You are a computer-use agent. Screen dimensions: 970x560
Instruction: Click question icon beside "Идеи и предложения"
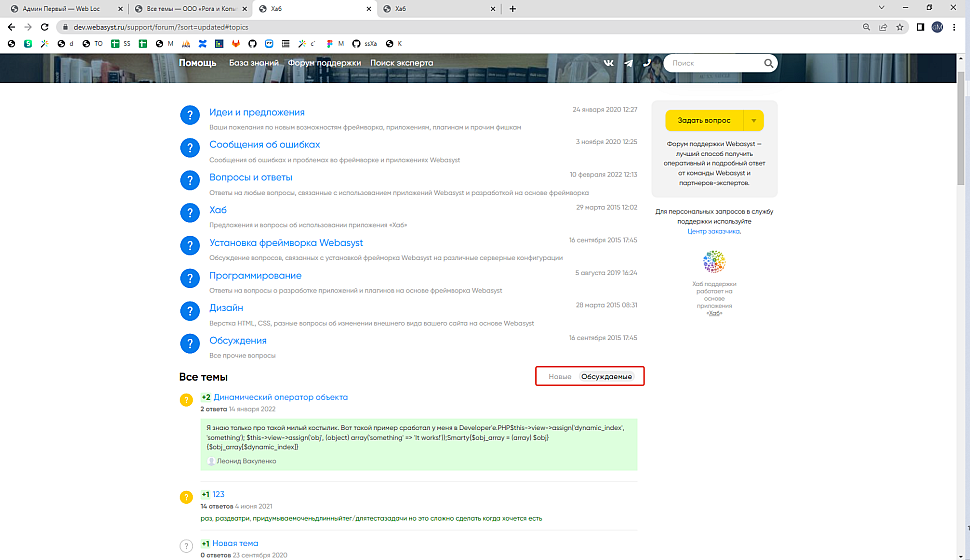(x=190, y=116)
